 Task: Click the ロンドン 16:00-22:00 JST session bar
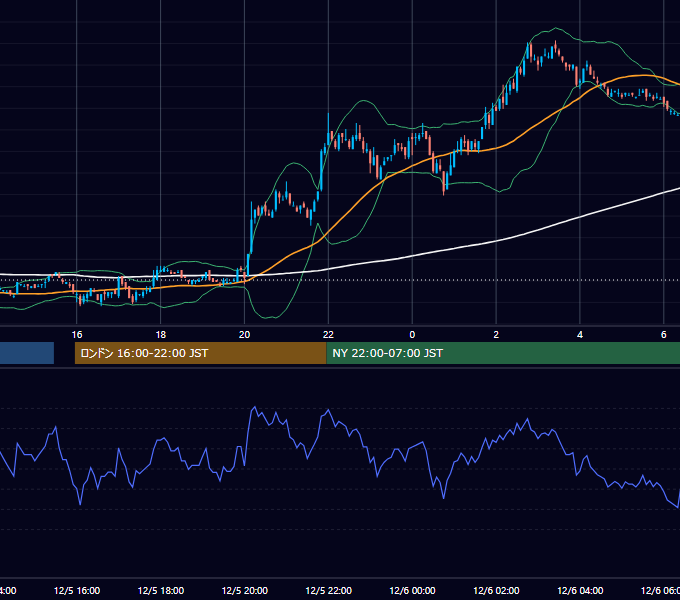click(x=200, y=353)
